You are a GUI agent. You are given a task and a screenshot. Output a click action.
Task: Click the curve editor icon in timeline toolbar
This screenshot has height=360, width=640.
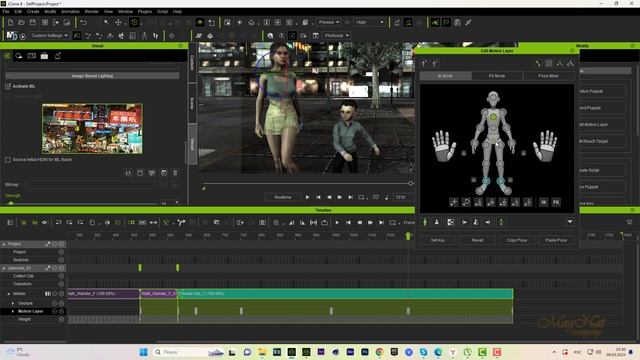point(181,222)
